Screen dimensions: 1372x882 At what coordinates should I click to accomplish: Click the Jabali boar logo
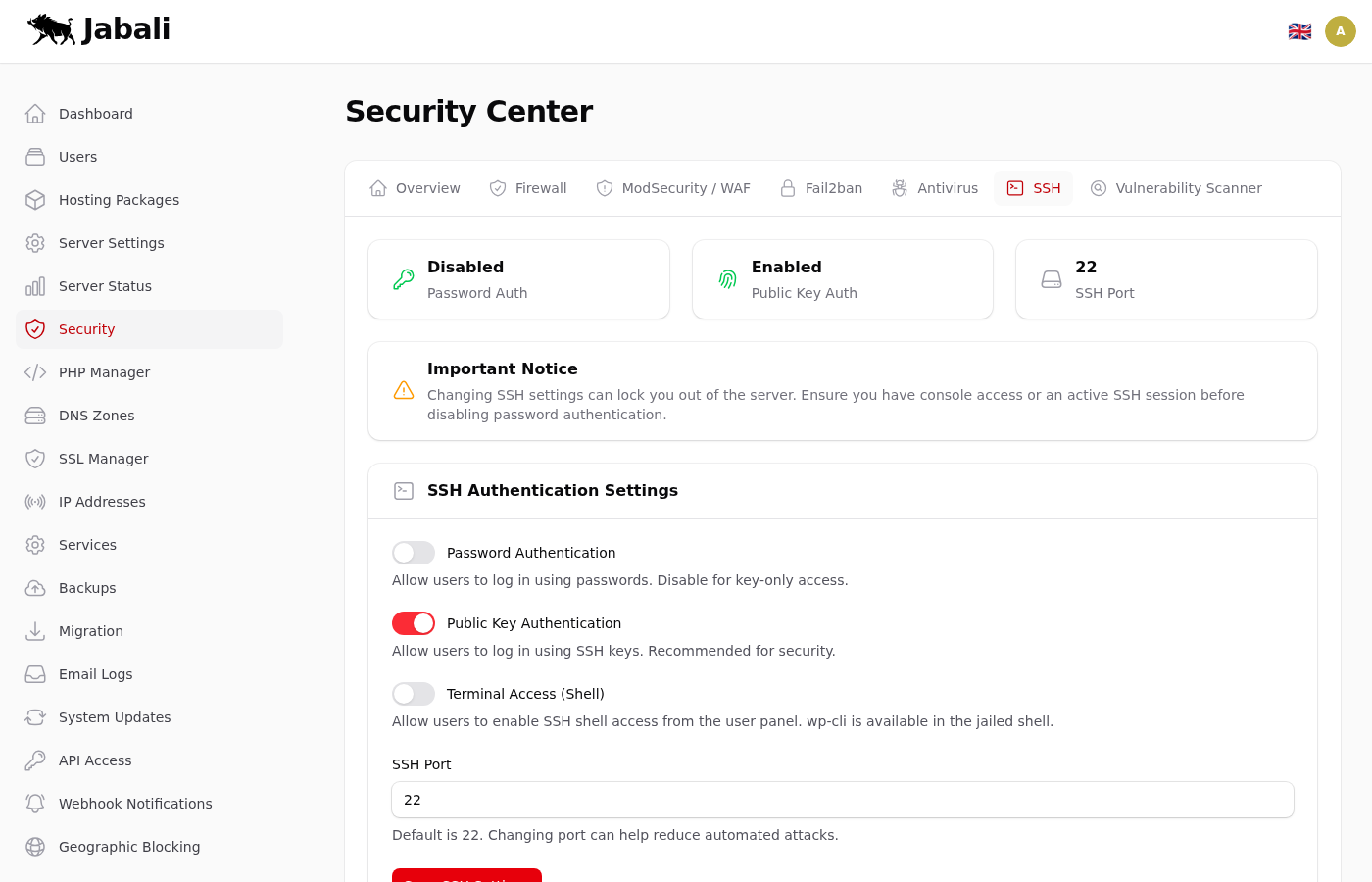pyautogui.click(x=52, y=29)
